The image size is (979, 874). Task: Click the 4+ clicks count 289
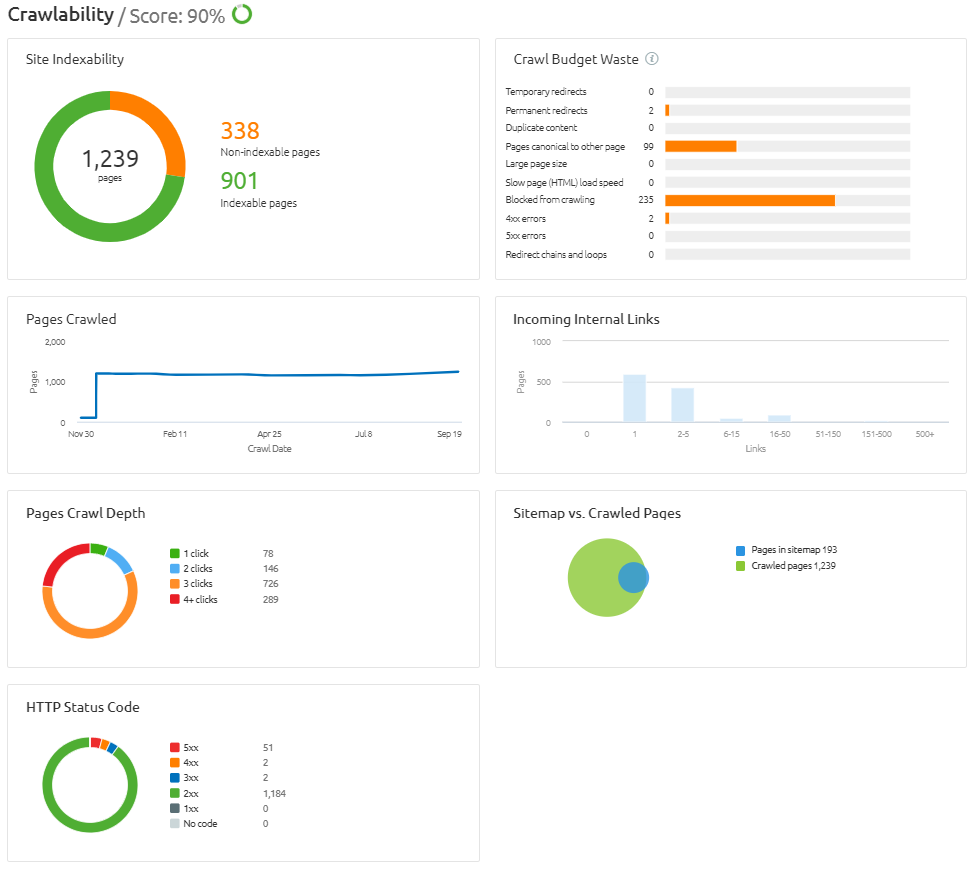click(x=270, y=599)
